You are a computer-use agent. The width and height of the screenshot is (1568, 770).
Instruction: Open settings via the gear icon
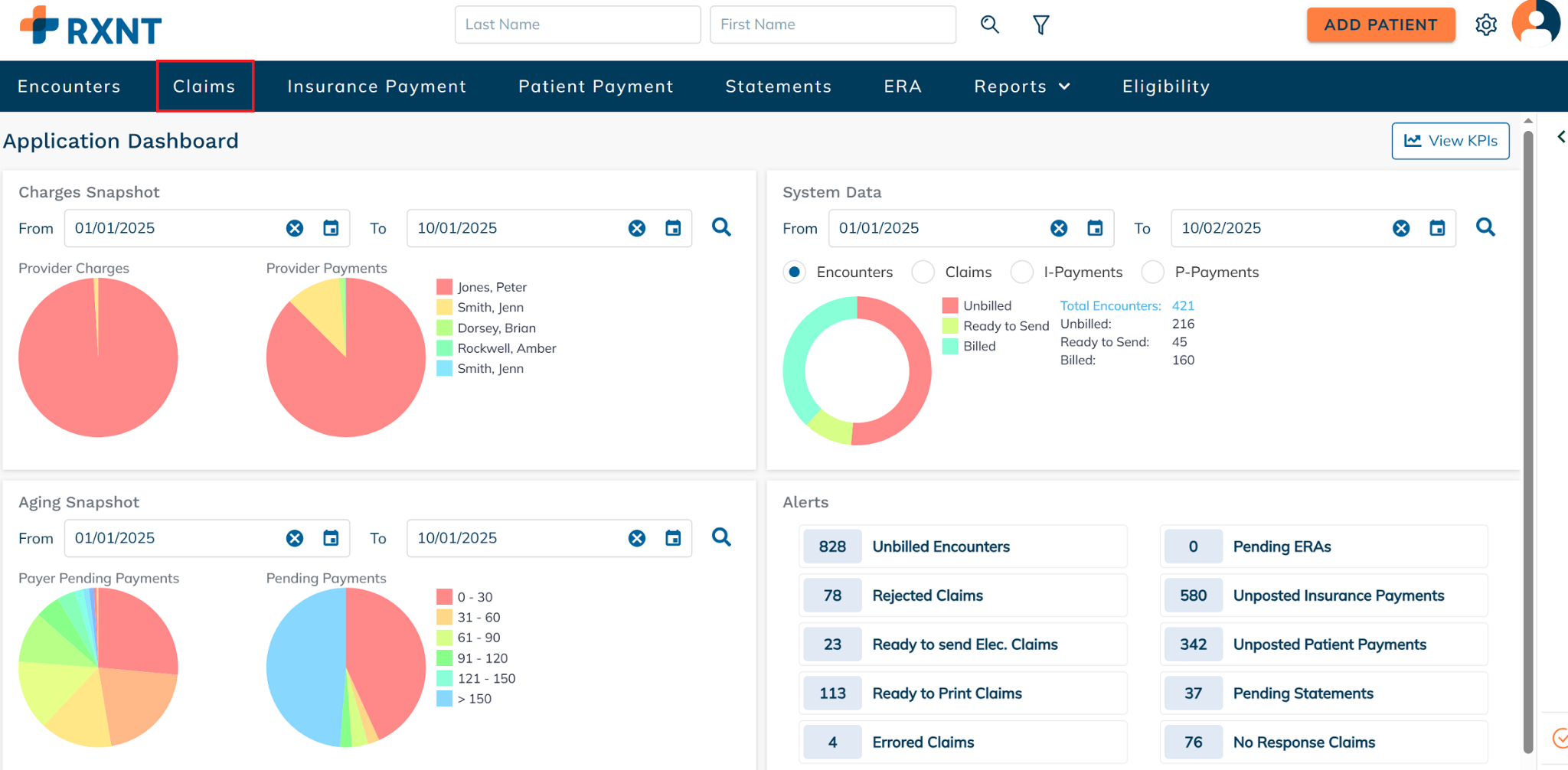click(1485, 25)
